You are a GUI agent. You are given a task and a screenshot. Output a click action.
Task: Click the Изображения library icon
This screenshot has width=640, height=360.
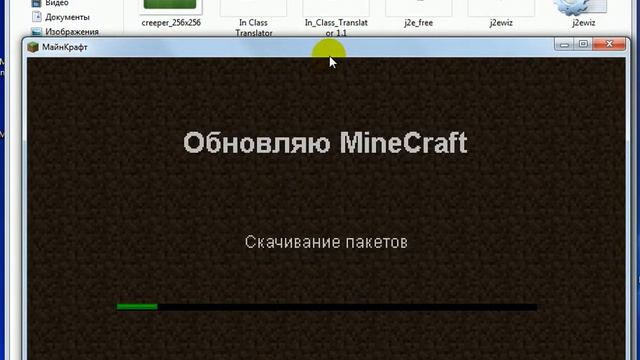(36, 31)
